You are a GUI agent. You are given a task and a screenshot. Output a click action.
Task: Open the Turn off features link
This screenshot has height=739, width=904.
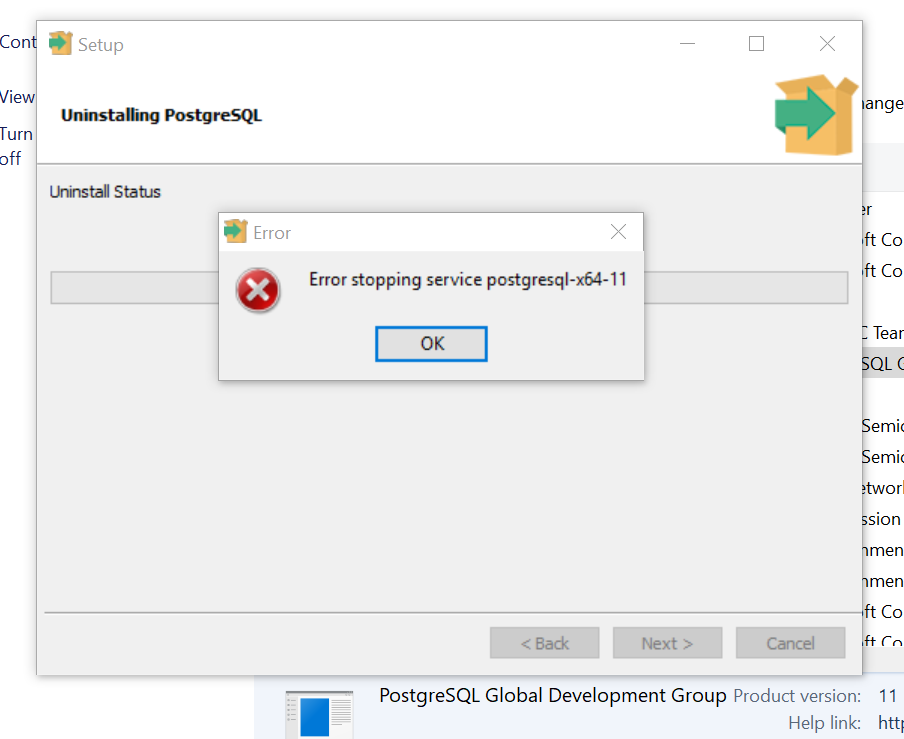(x=16, y=146)
